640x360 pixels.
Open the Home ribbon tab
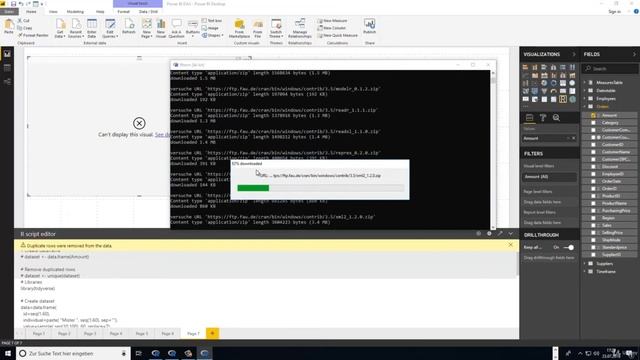[31, 11]
